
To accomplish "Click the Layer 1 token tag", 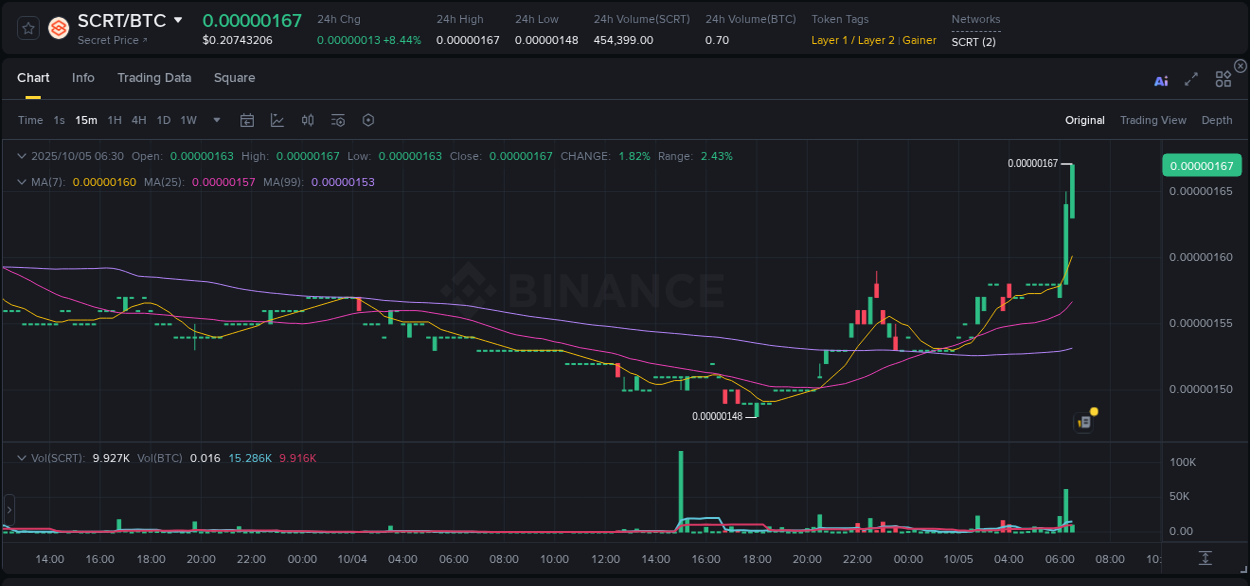I will [x=830, y=40].
